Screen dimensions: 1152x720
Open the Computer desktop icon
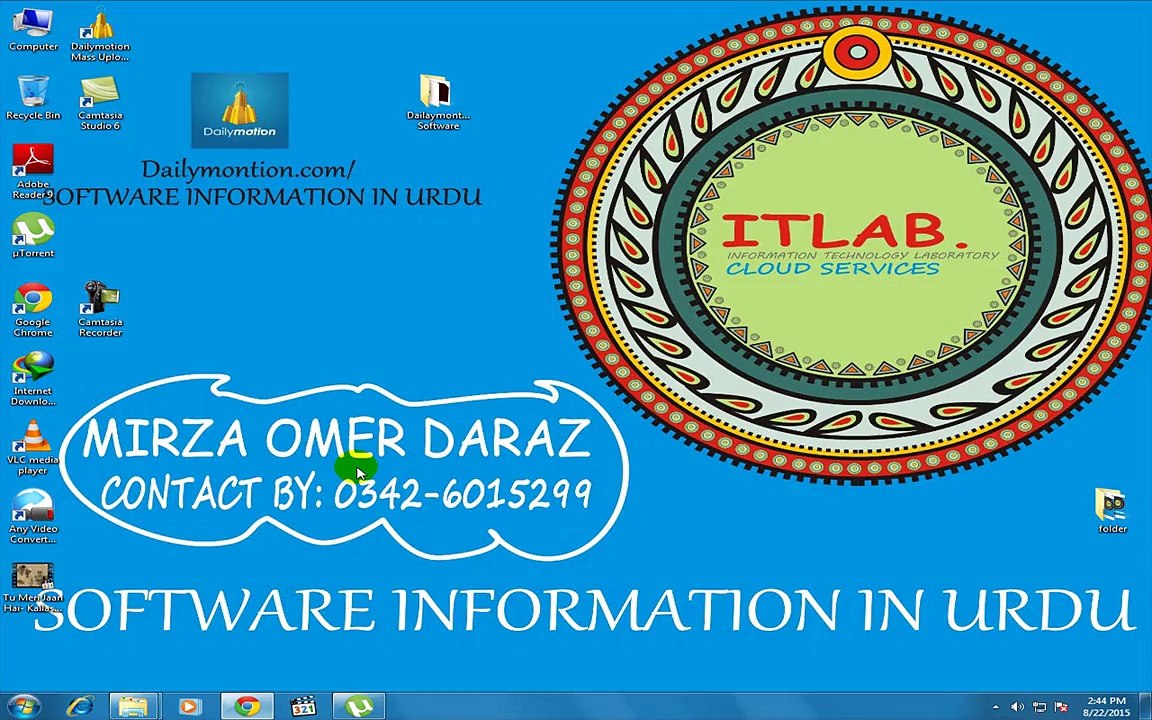(33, 29)
